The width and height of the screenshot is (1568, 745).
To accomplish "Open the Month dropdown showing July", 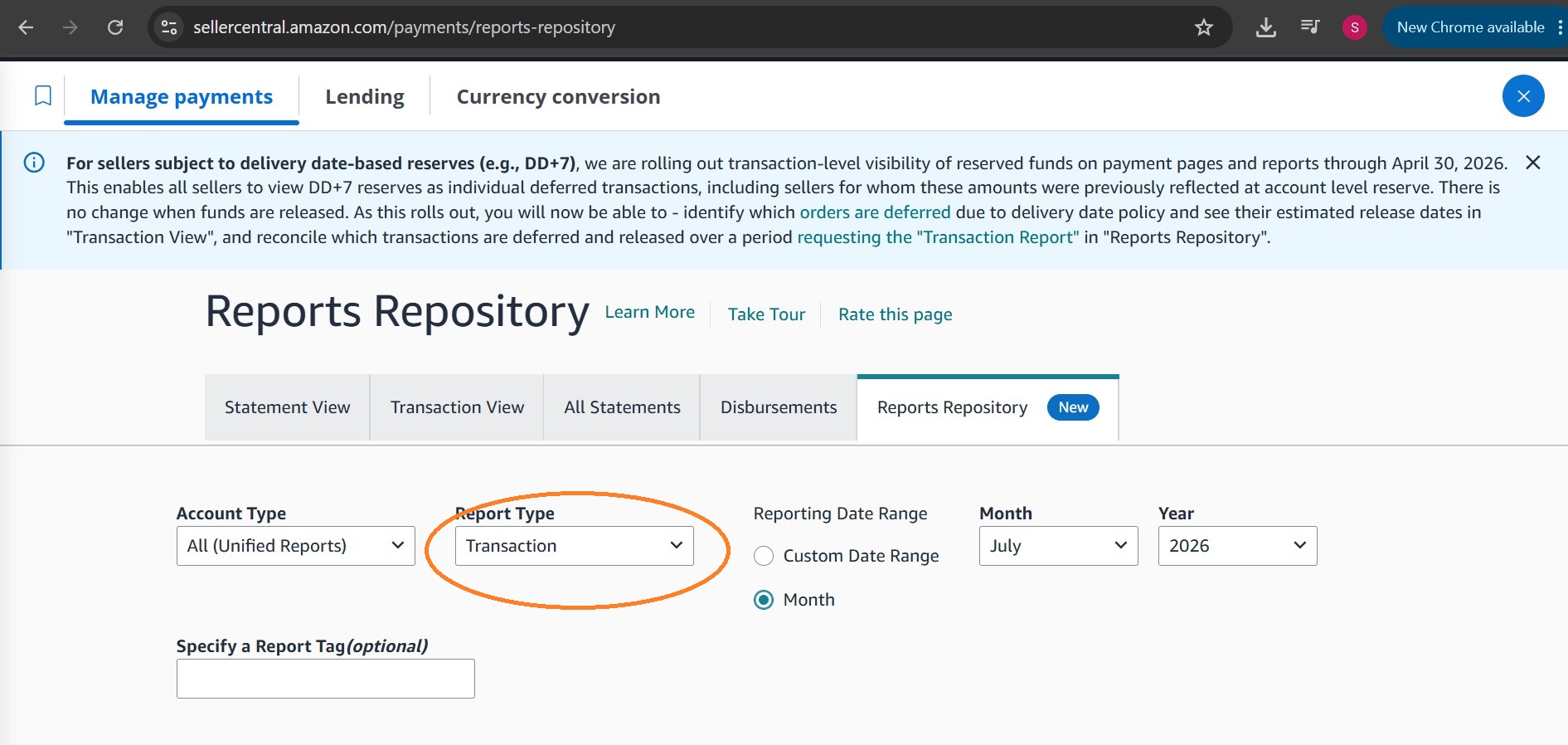I will [1058, 546].
